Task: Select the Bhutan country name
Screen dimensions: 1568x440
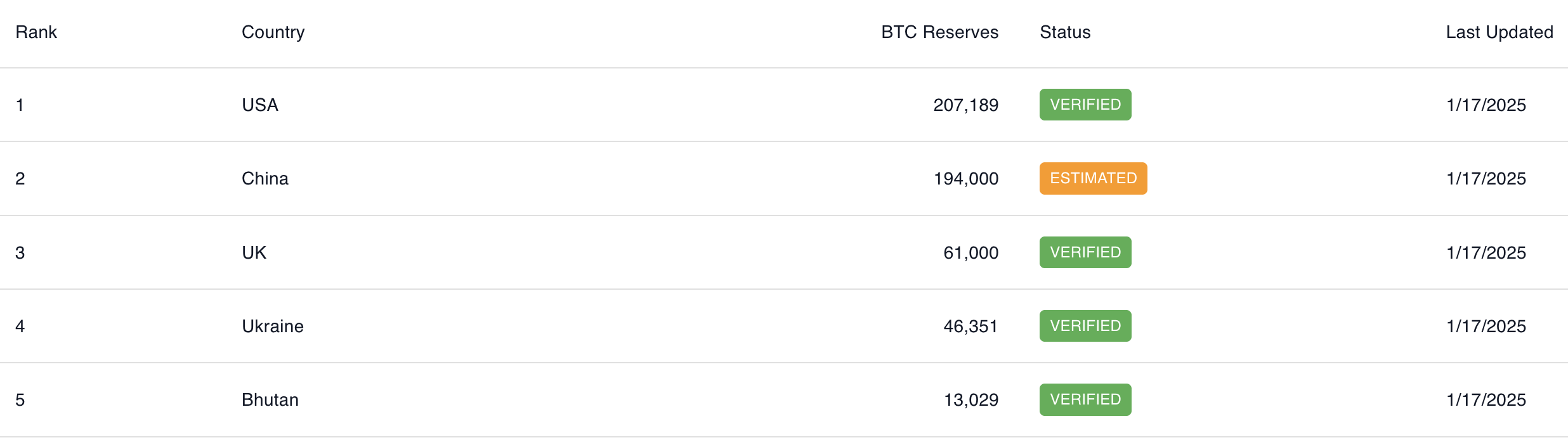Action: pos(270,400)
